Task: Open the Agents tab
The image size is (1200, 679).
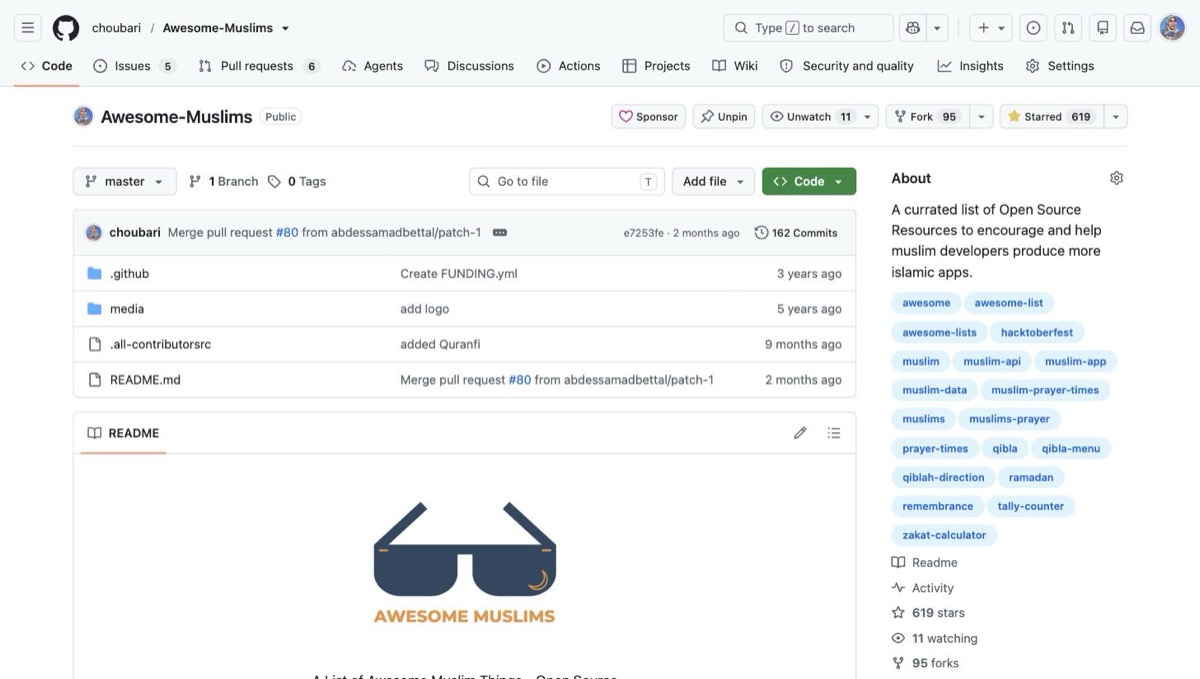Action: (x=372, y=66)
